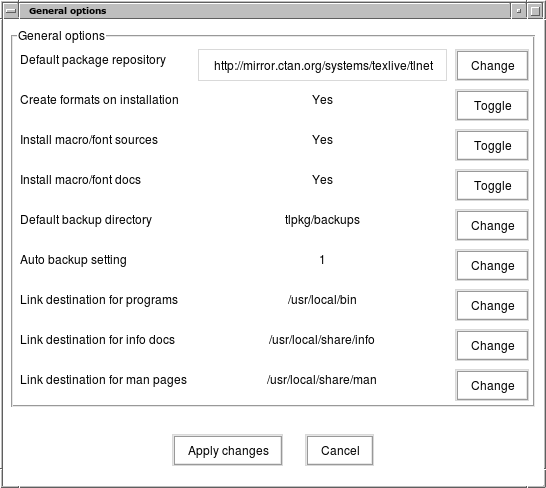This screenshot has width=546, height=488.
Task: Click the /usr/local/share/info path value
Action: click(321, 340)
